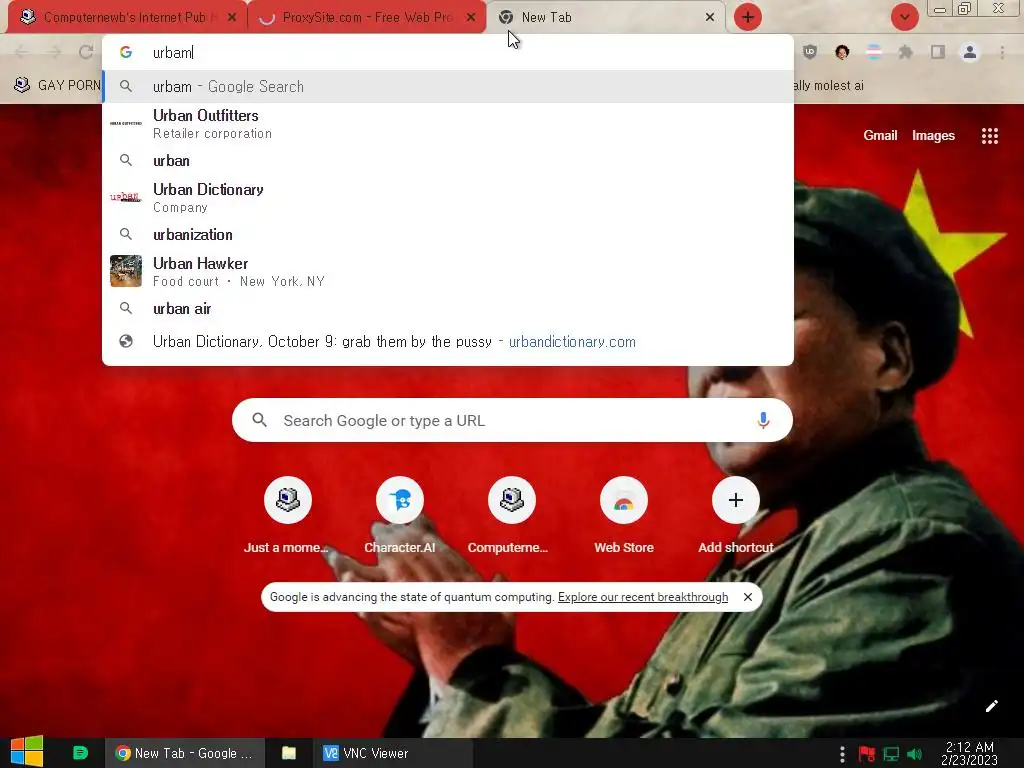Open File Explorer from taskbar

point(289,753)
